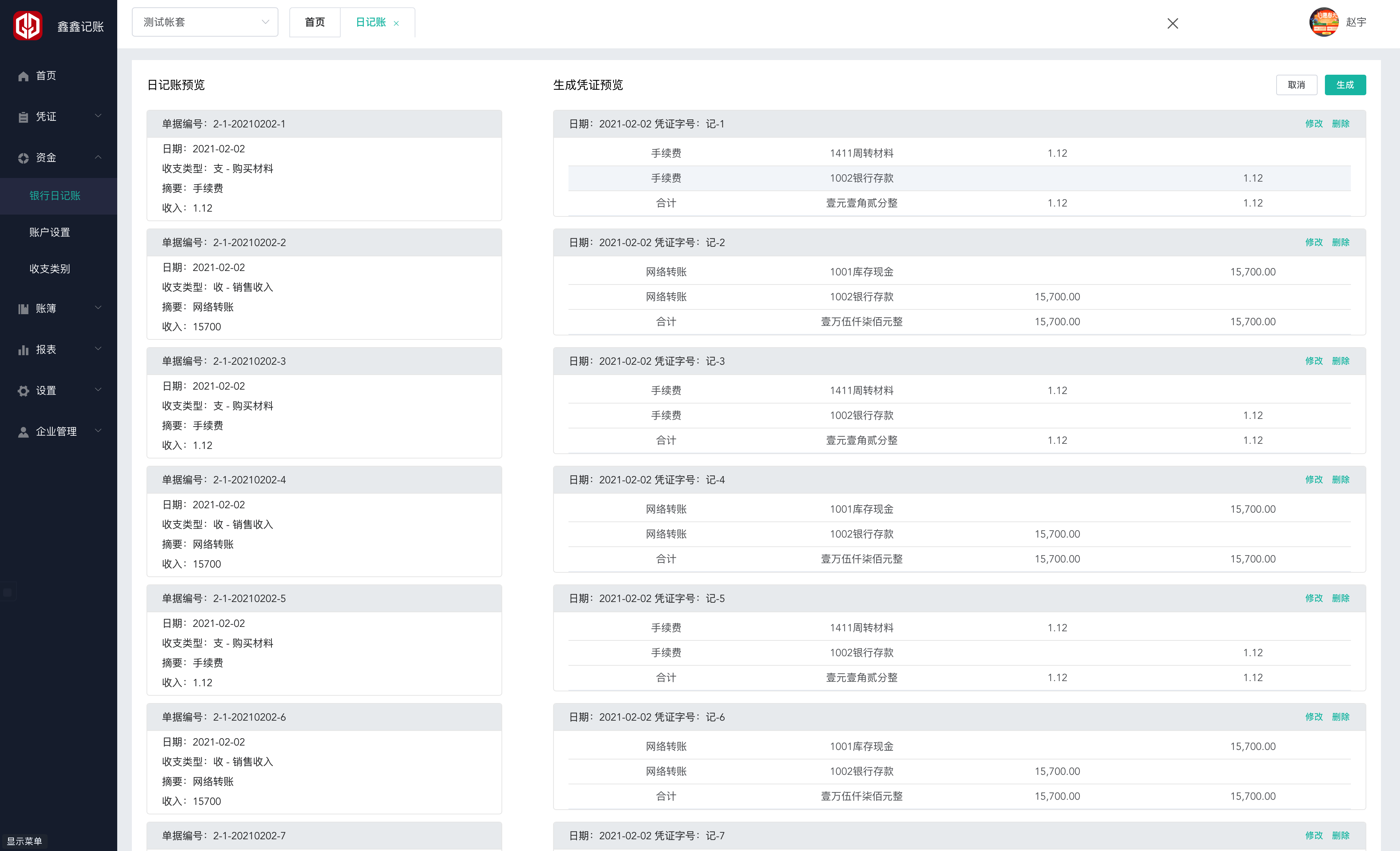Viewport: 1400px width, 851px height.
Task: Click 单据编号：2-1-20210202-7 header
Action: [x=324, y=836]
